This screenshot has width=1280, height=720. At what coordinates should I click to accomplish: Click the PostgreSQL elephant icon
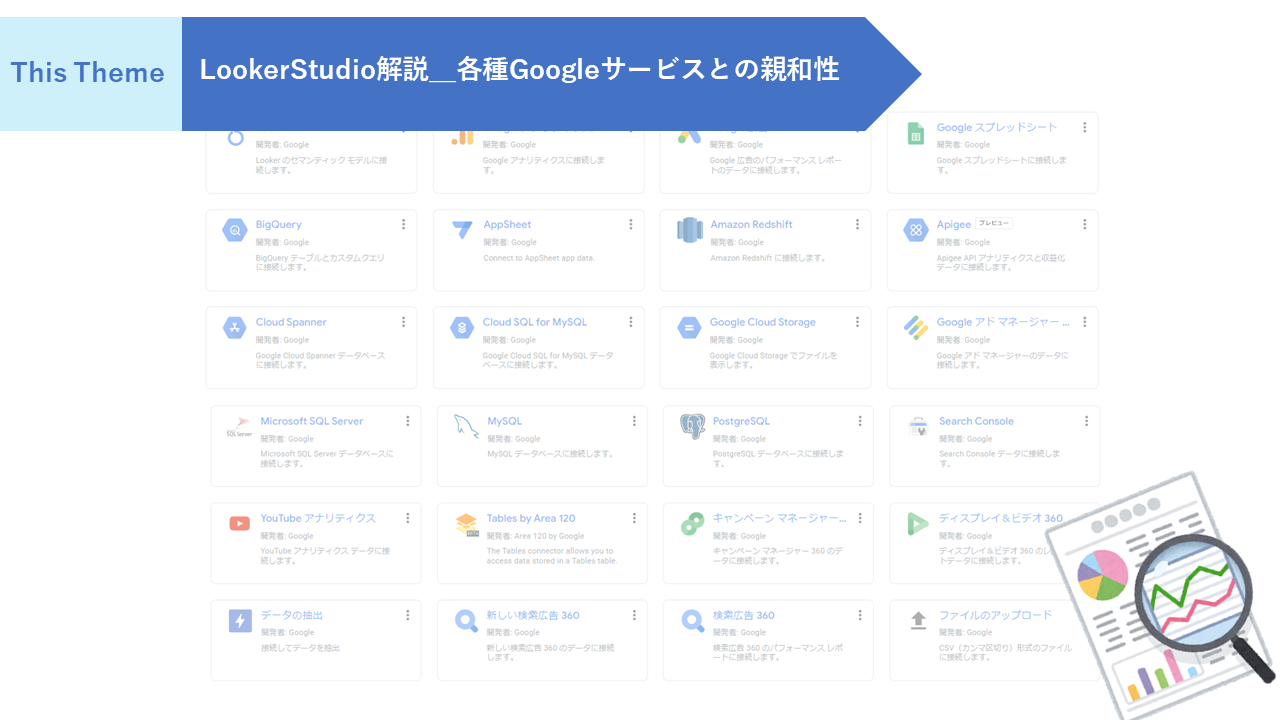tap(692, 427)
